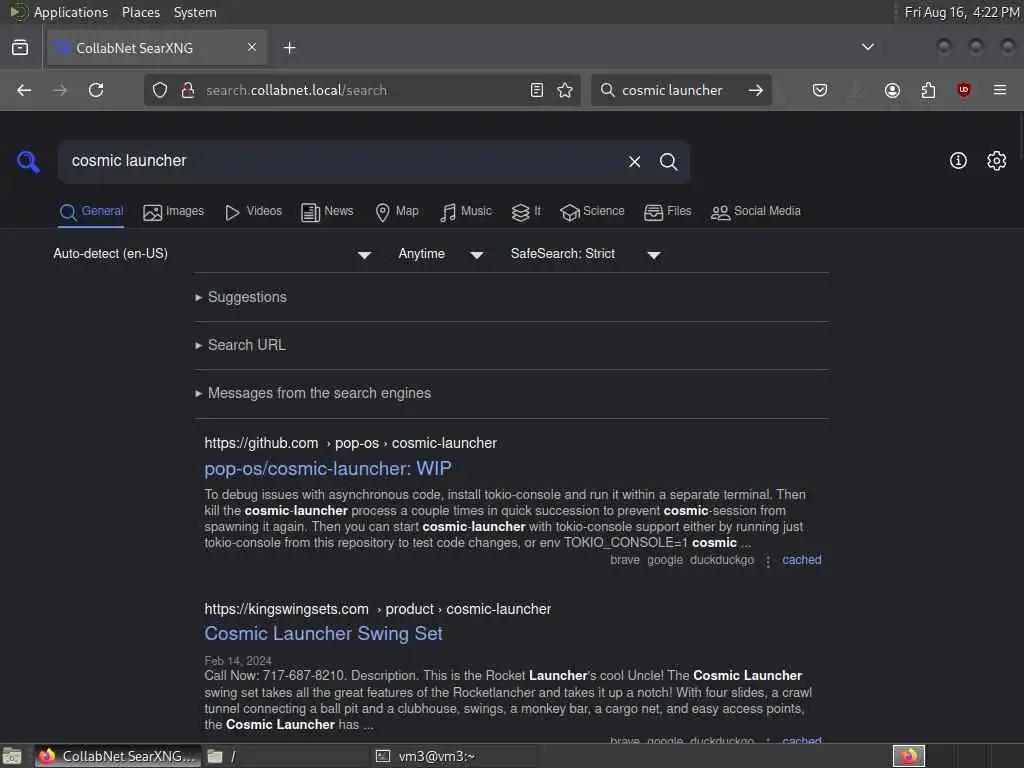Screen dimensions: 1024x768
Task: Open Firefox account icon
Action: (892, 90)
